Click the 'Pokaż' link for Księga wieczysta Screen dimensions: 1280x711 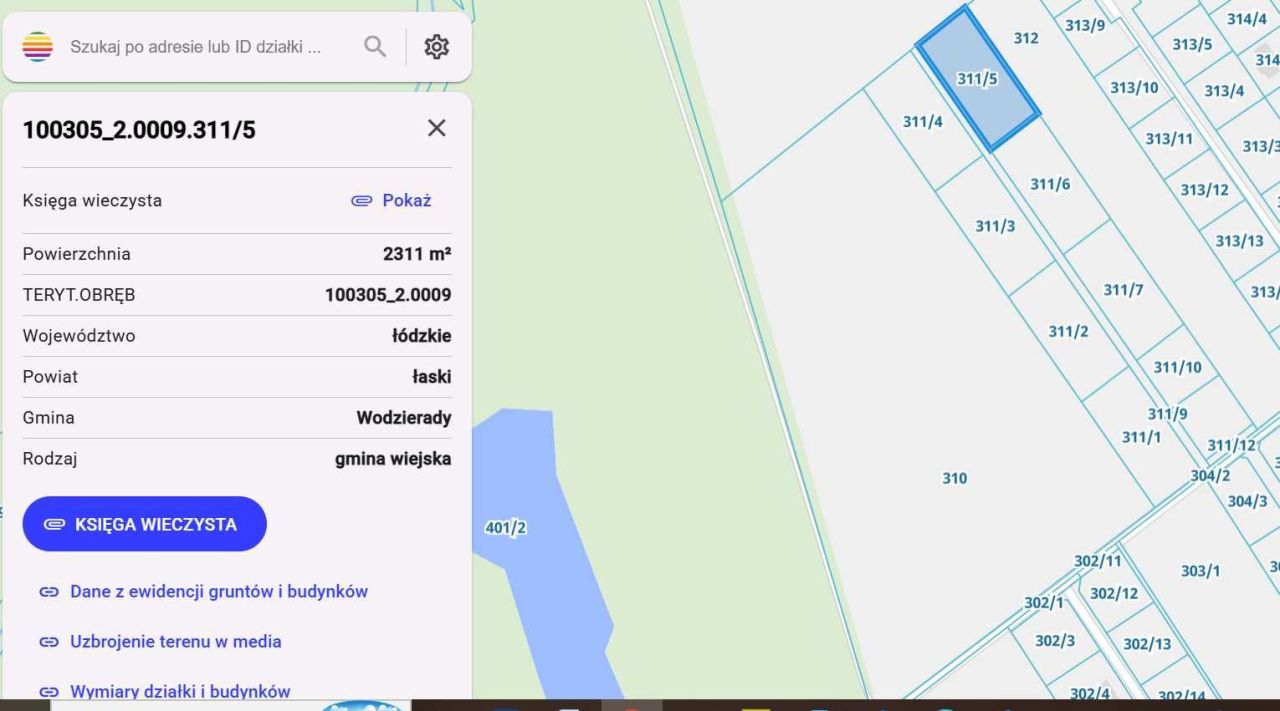point(391,200)
